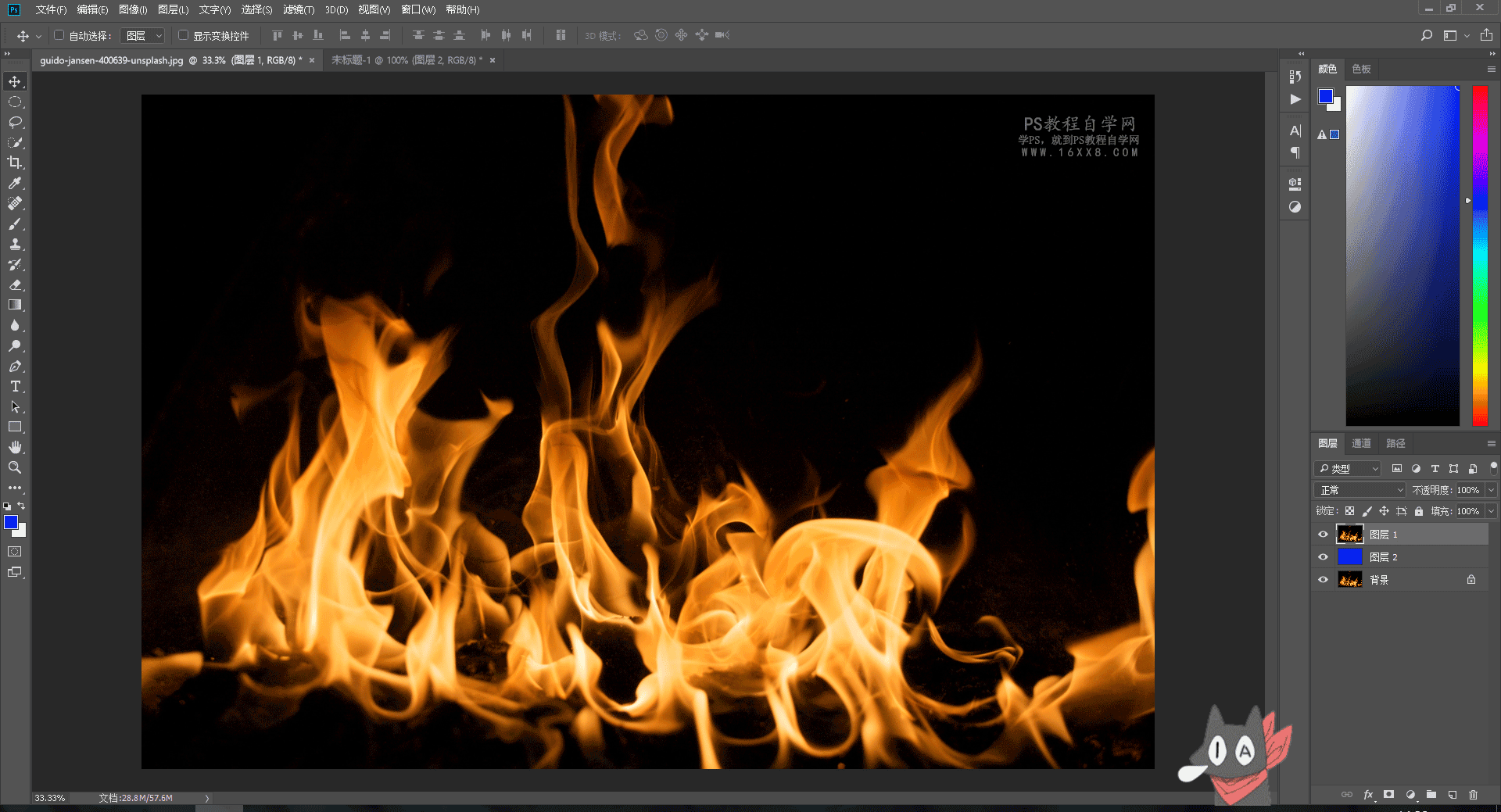This screenshot has width=1501, height=812.
Task: Select the Eraser tool
Action: click(15, 284)
